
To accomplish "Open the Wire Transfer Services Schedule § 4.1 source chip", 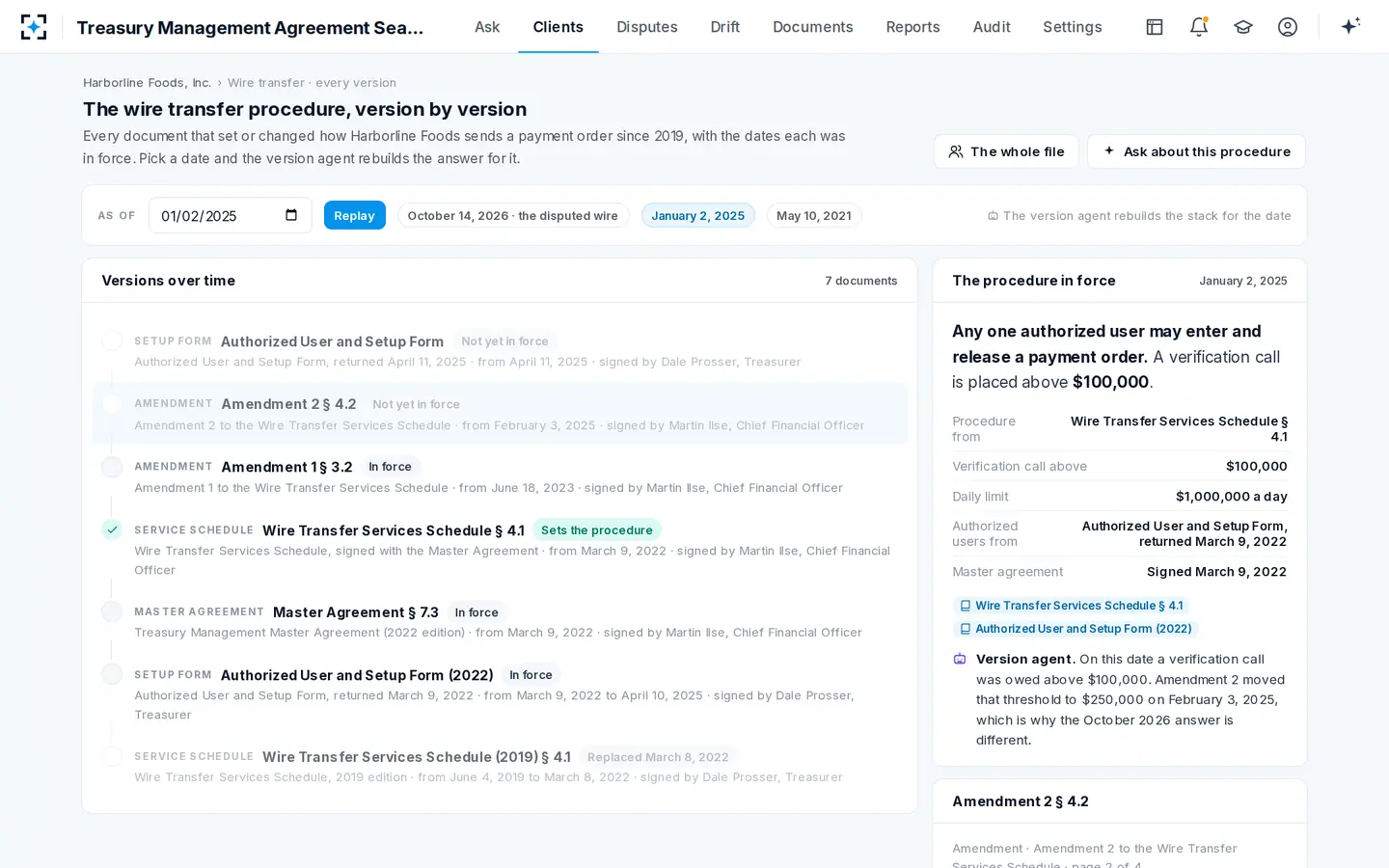I will point(1071,606).
